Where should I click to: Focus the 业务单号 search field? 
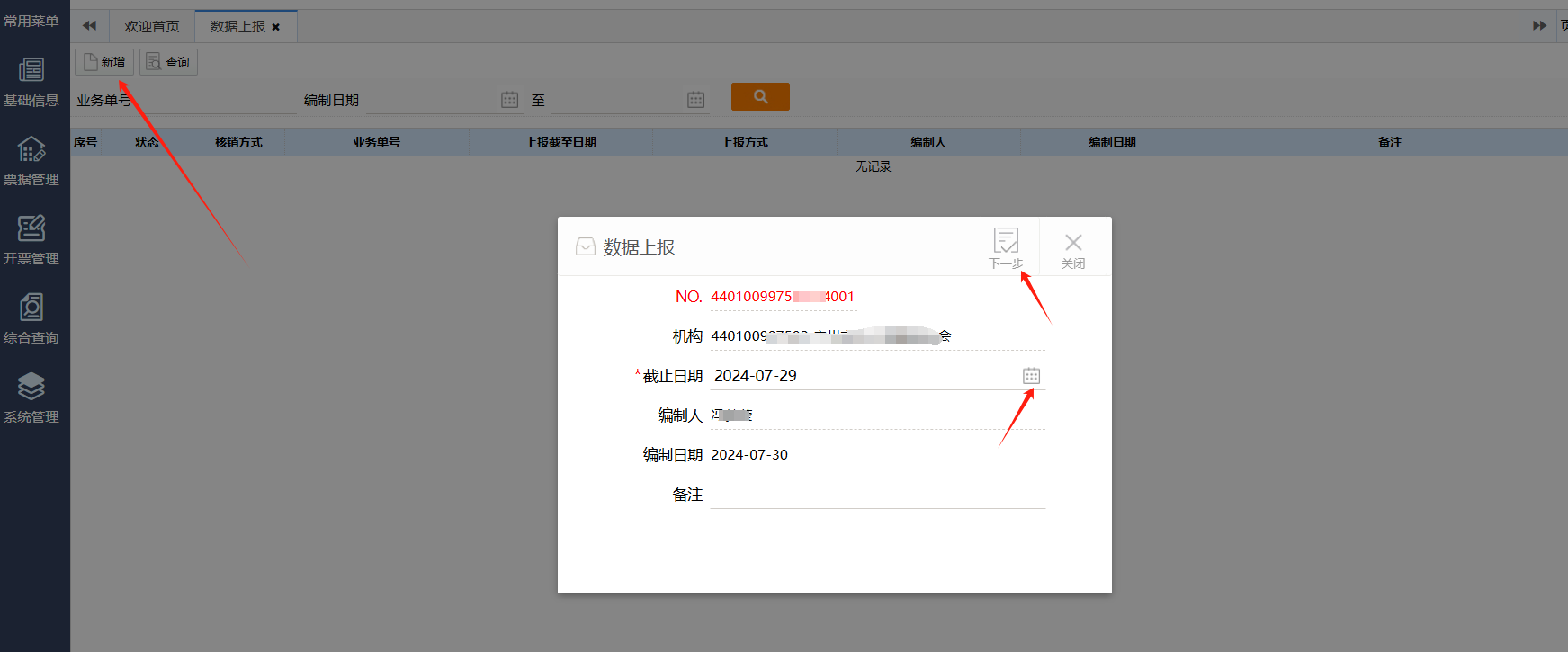pyautogui.click(x=216, y=101)
